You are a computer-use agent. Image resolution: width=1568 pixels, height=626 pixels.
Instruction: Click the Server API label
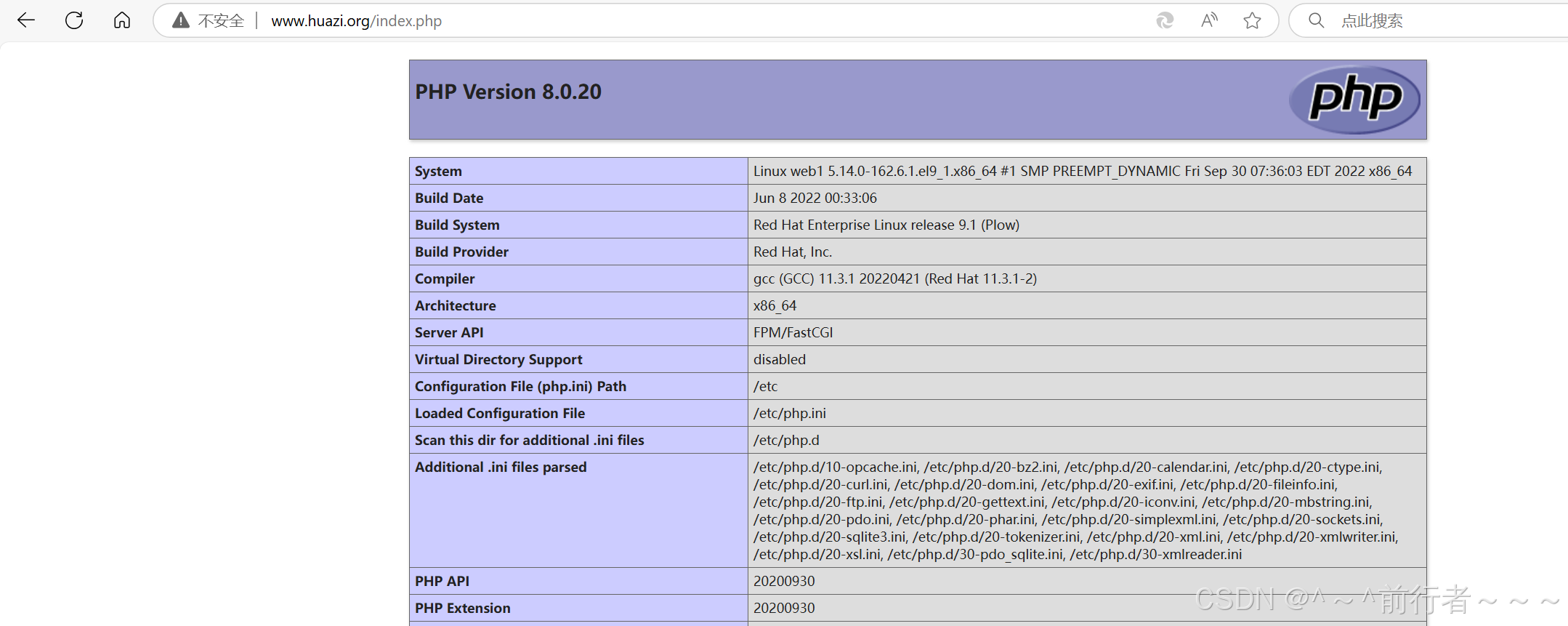[449, 332]
